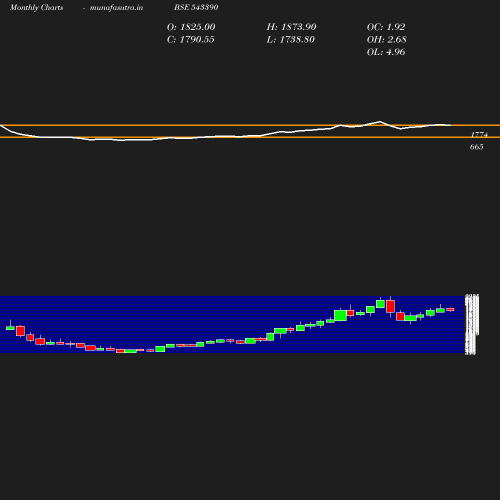Click the munafasutra.in site label
The height and width of the screenshot is (500, 500).
point(116,8)
